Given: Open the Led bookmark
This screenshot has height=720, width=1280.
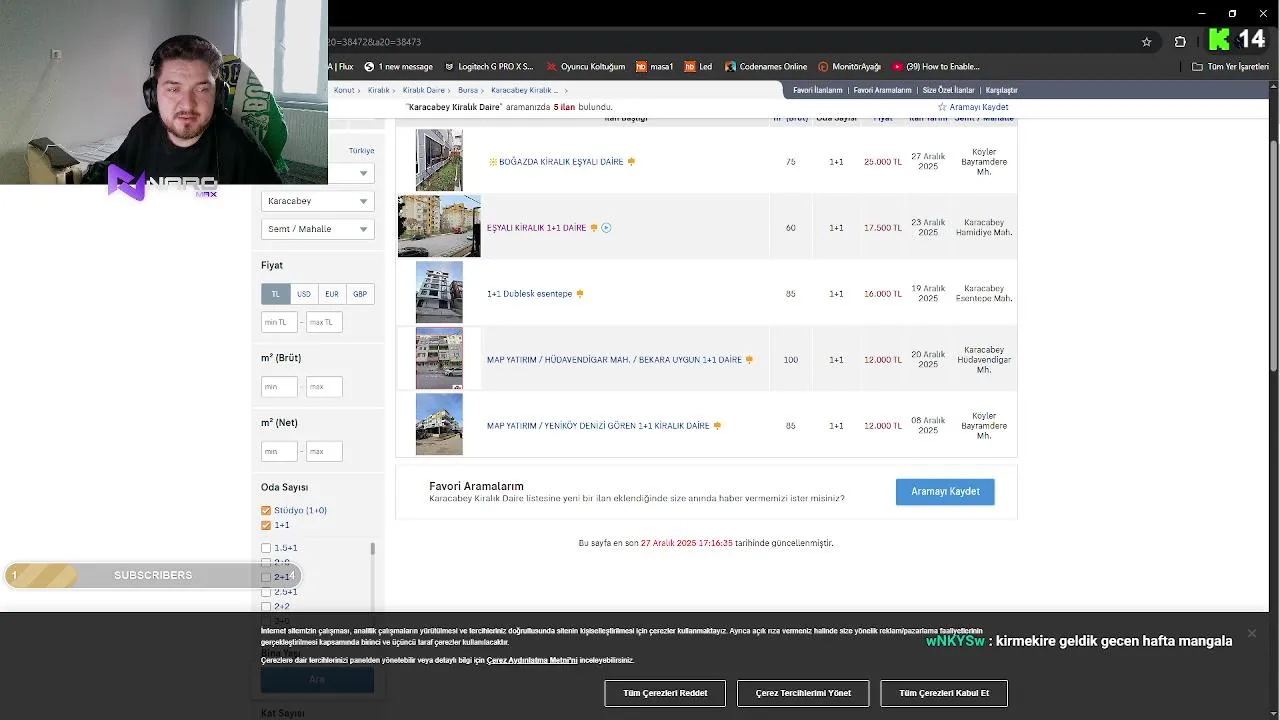Looking at the screenshot, I should pyautogui.click(x=698, y=67).
